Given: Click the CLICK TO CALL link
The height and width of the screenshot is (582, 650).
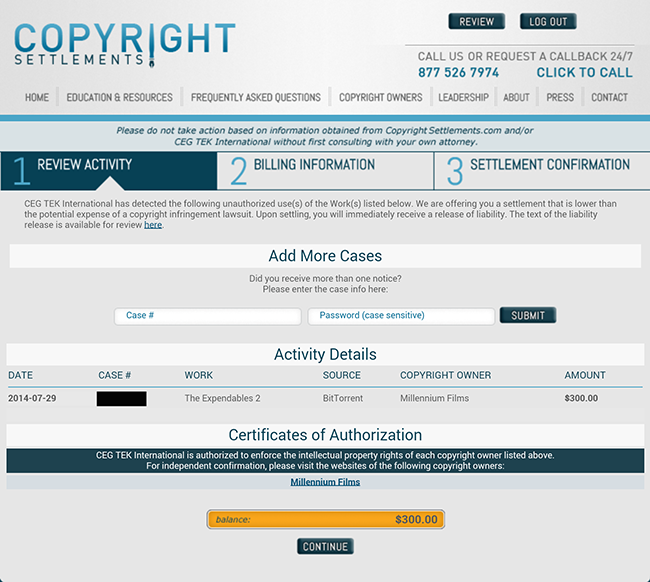Looking at the screenshot, I should (585, 73).
